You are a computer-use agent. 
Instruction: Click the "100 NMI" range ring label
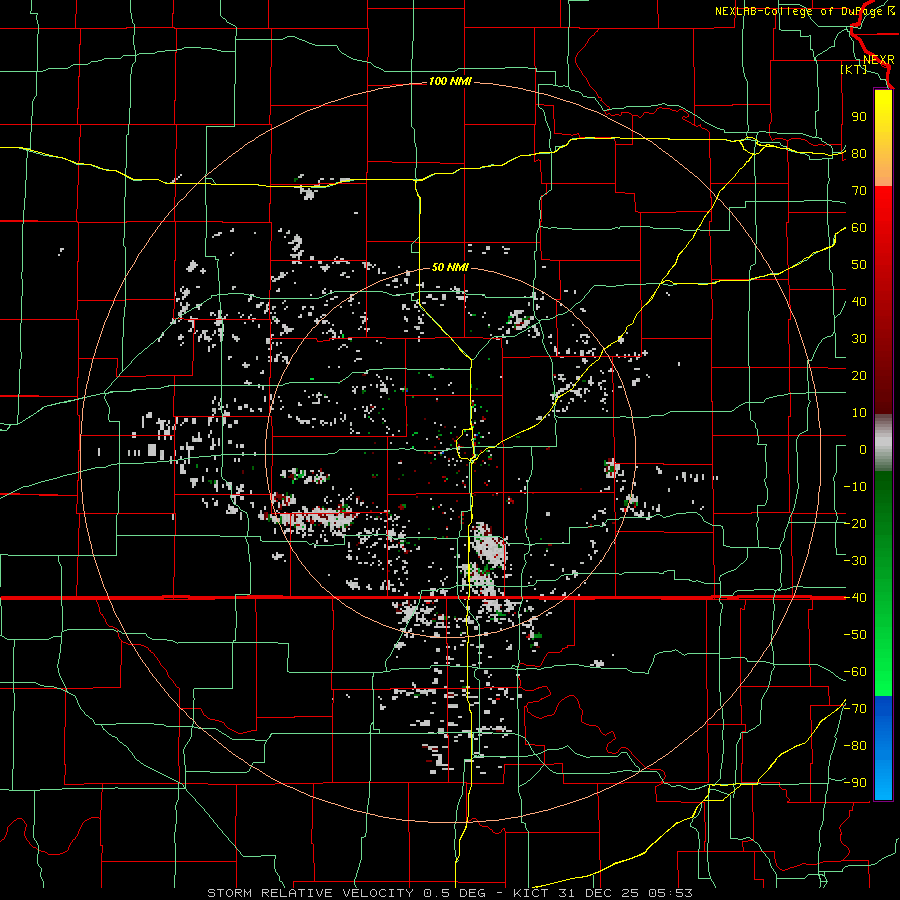(x=450, y=82)
